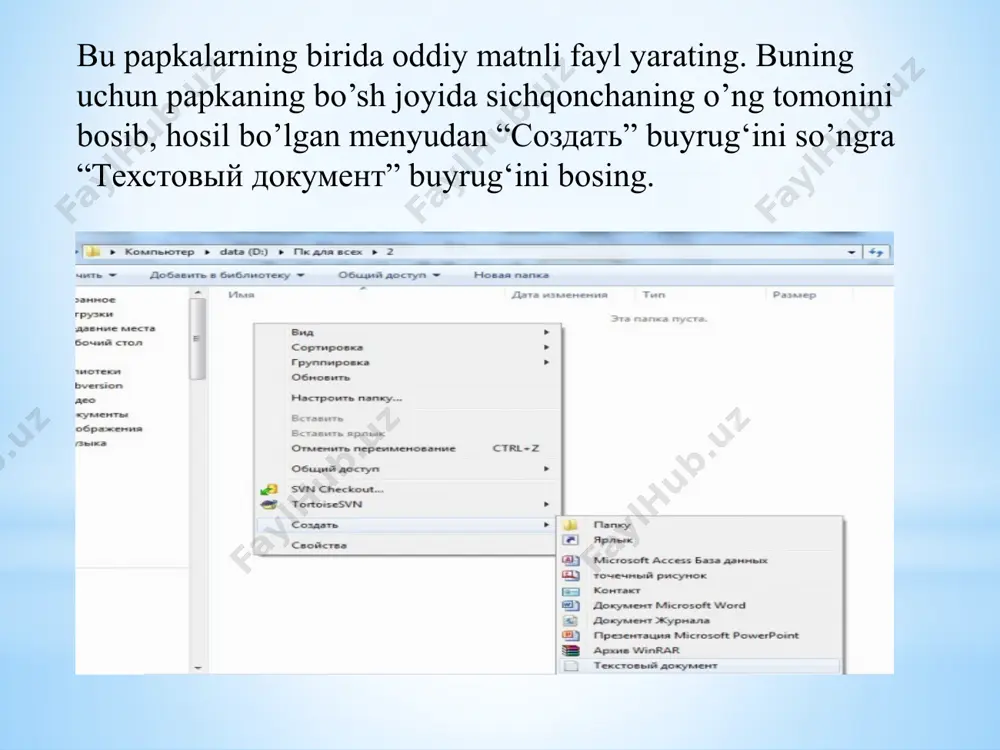Choose Контакт in Создать submenu
This screenshot has width=1000, height=750.
pos(700,591)
